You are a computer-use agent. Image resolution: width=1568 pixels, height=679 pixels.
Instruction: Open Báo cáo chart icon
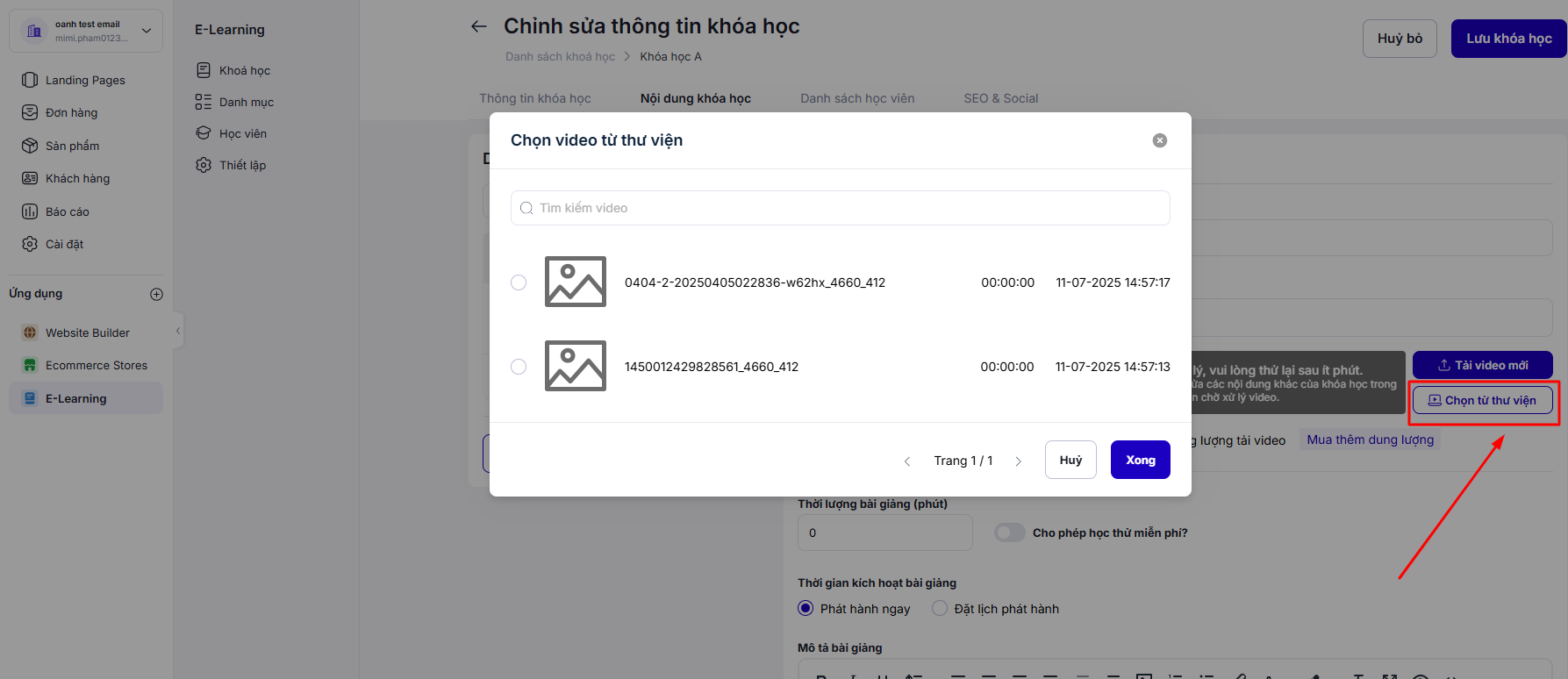coord(30,211)
